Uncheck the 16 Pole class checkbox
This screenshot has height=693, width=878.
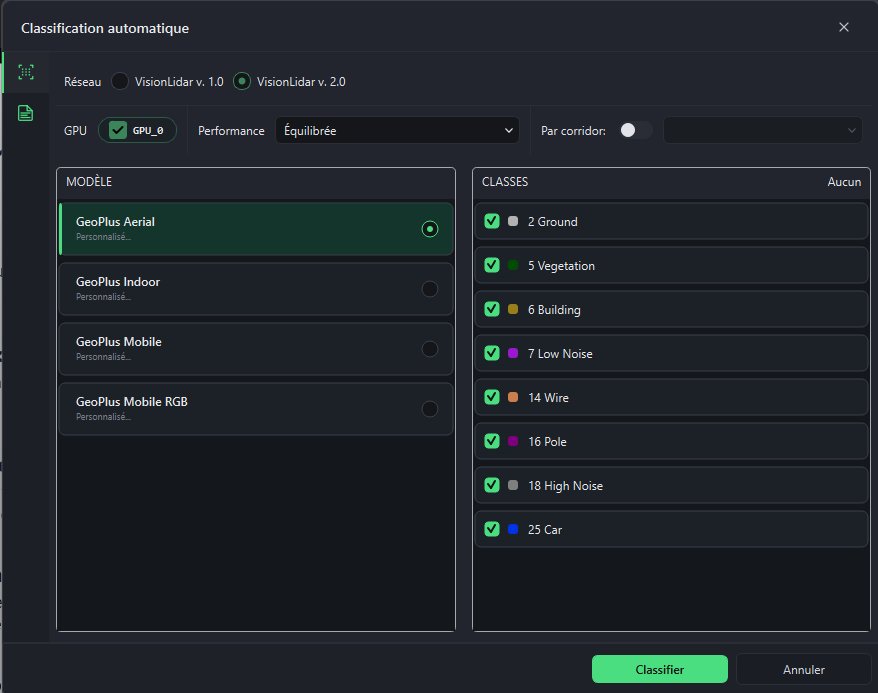click(x=492, y=441)
